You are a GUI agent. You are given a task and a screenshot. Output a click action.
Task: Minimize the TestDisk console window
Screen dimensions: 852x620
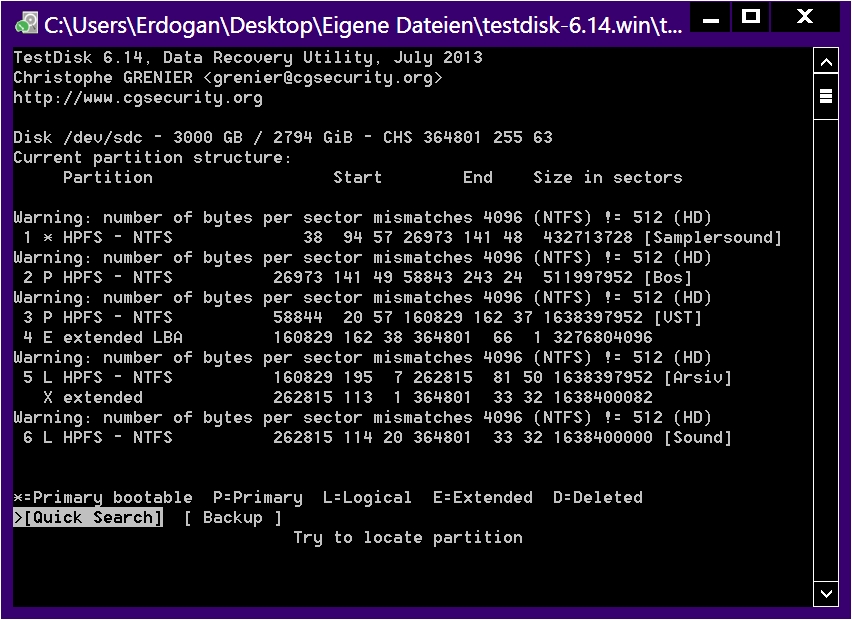pyautogui.click(x=711, y=19)
